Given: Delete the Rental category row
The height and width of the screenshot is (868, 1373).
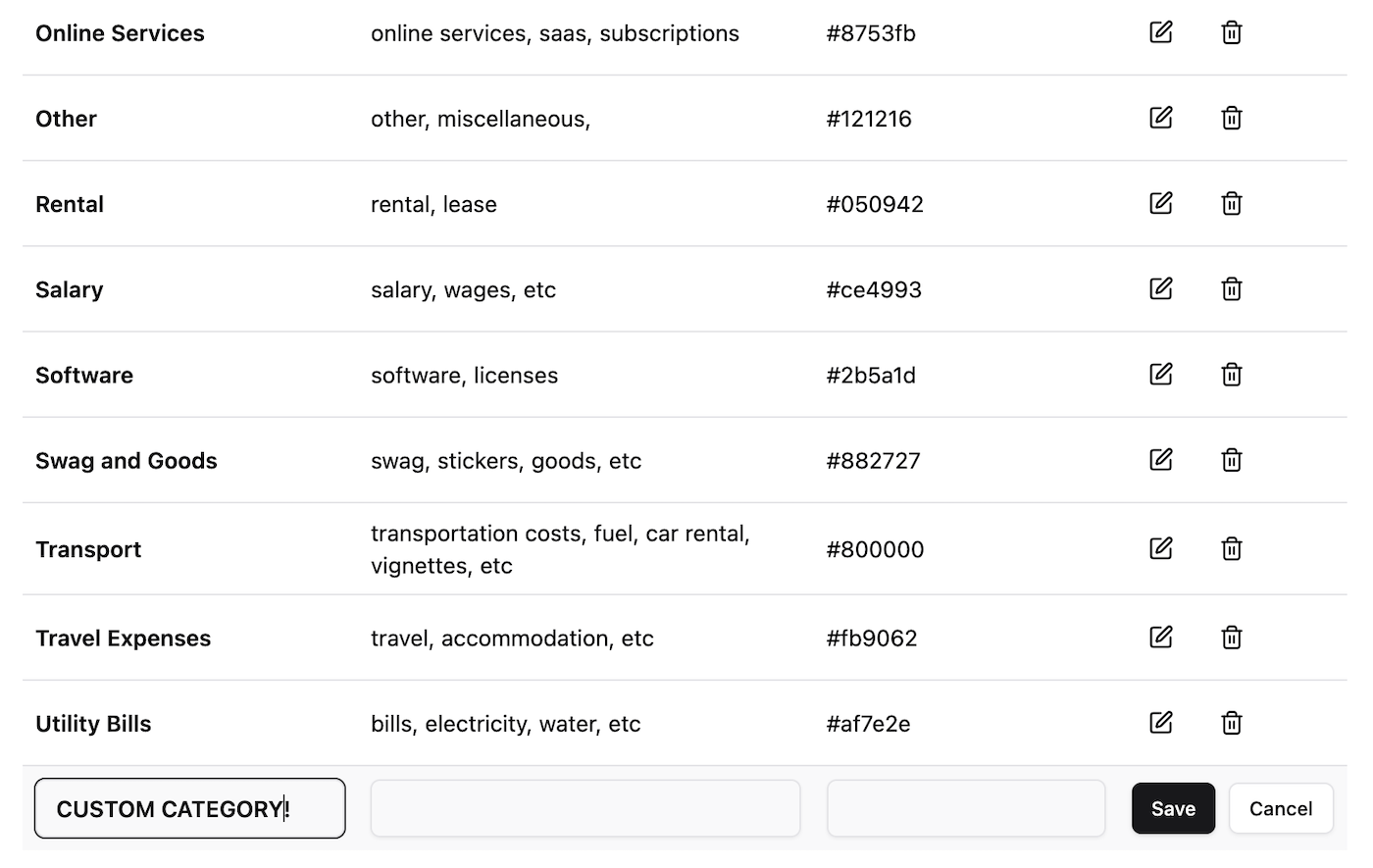Looking at the screenshot, I should coord(1232,203).
